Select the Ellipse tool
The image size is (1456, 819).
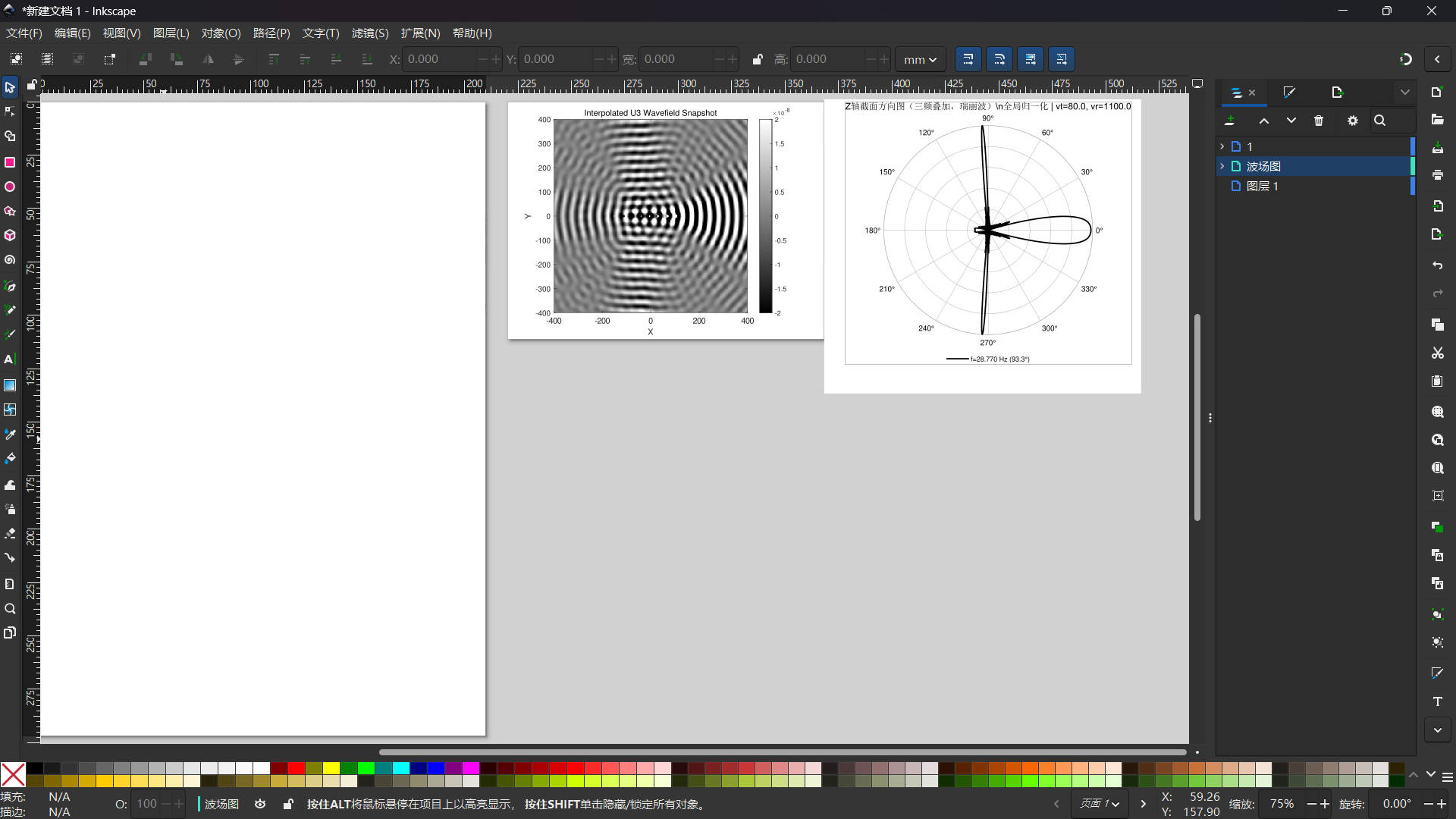point(10,187)
